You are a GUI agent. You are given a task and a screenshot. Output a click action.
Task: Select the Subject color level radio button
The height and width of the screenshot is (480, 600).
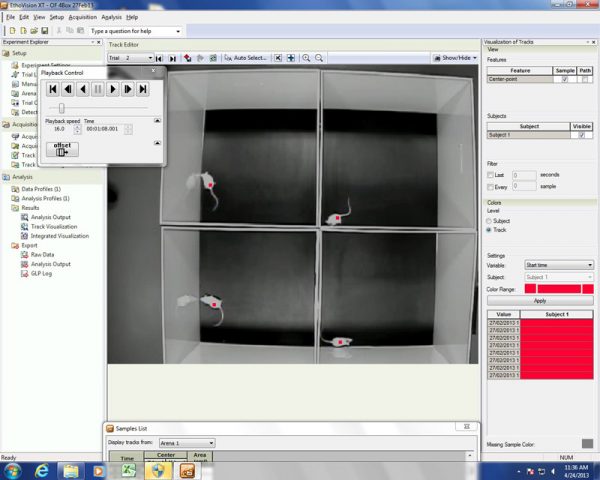tap(489, 221)
